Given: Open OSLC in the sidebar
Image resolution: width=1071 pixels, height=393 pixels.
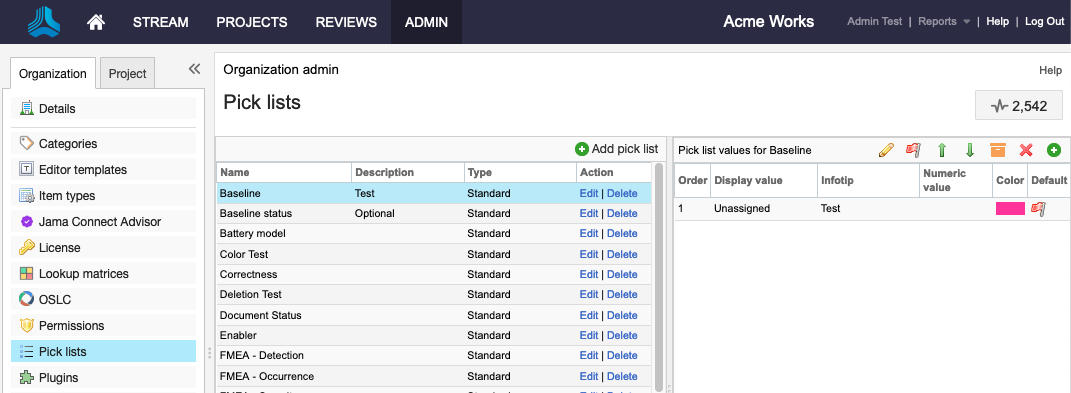Looking at the screenshot, I should click(104, 299).
